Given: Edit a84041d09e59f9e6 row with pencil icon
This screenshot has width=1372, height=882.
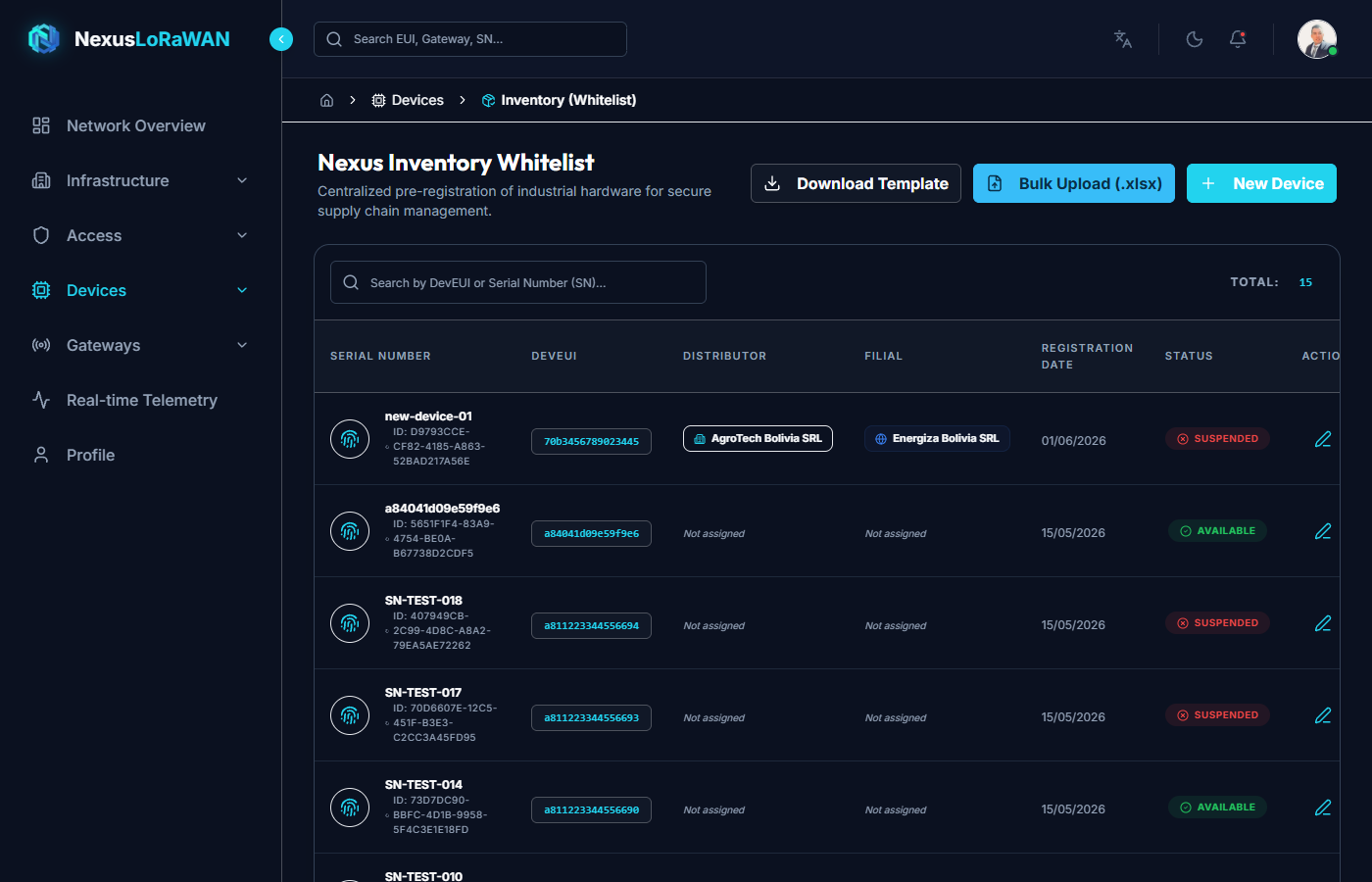Looking at the screenshot, I should 1323,531.
